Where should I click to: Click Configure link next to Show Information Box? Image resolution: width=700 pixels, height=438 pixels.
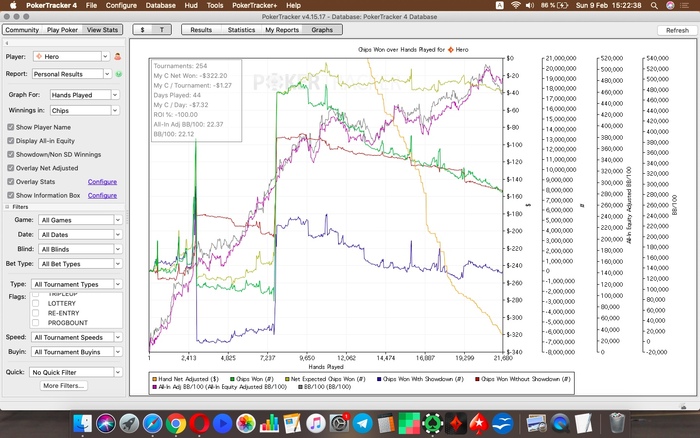(x=102, y=196)
